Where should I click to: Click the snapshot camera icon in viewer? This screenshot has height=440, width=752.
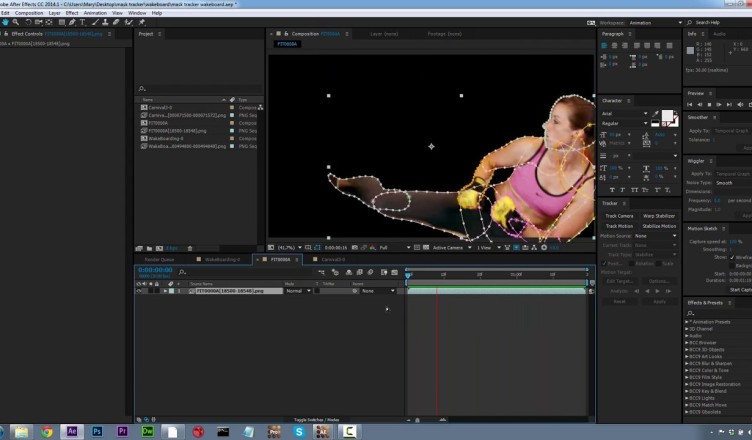(x=354, y=248)
